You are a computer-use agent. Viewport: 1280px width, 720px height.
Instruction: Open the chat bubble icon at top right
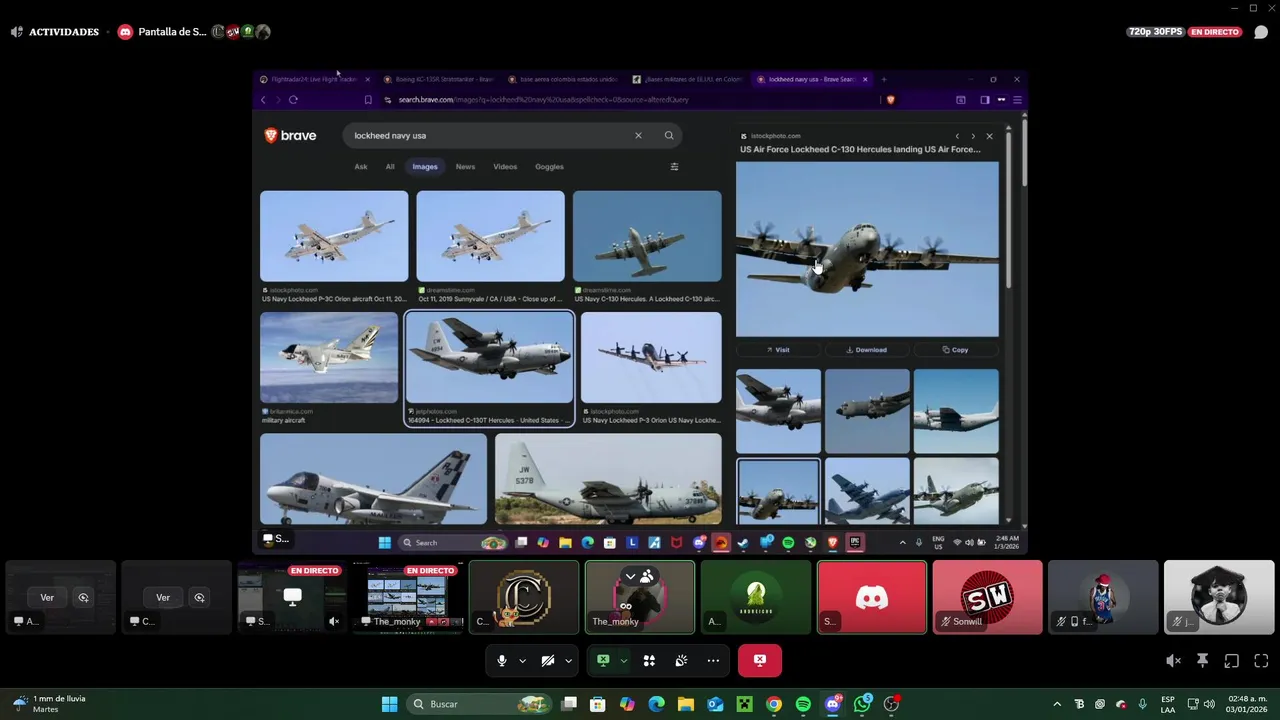pos(1261,32)
